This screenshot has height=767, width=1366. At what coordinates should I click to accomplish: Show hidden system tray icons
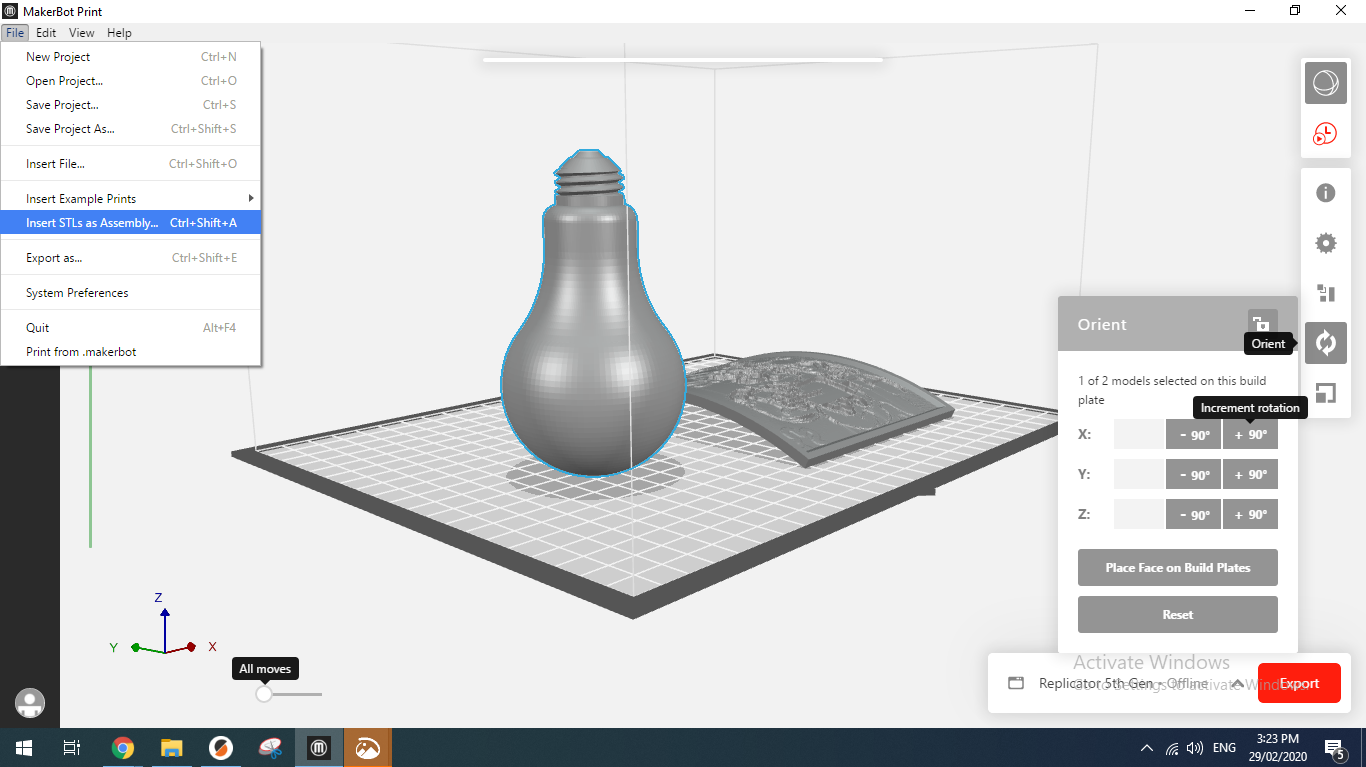click(x=1147, y=748)
